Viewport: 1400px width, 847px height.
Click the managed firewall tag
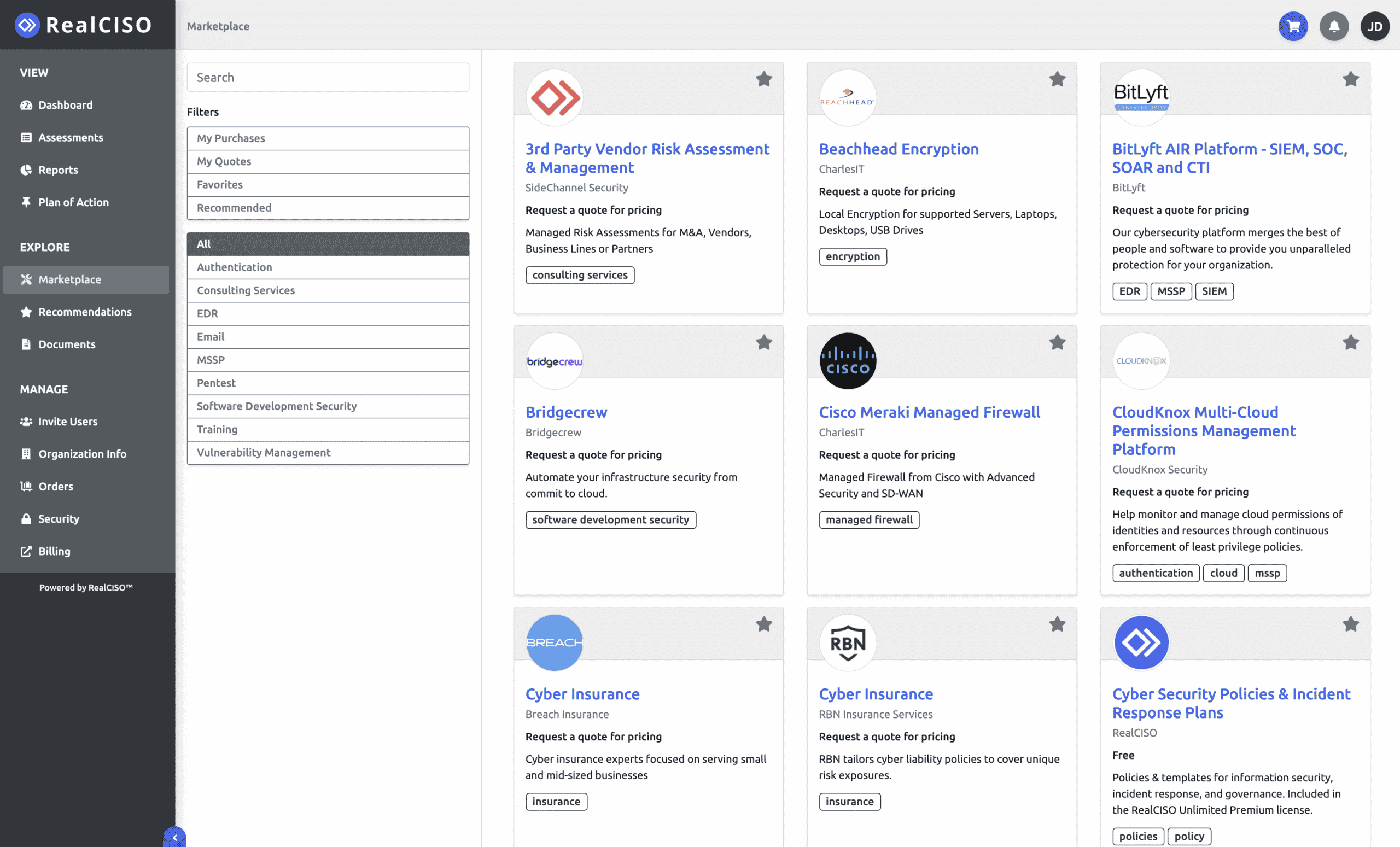tap(870, 520)
